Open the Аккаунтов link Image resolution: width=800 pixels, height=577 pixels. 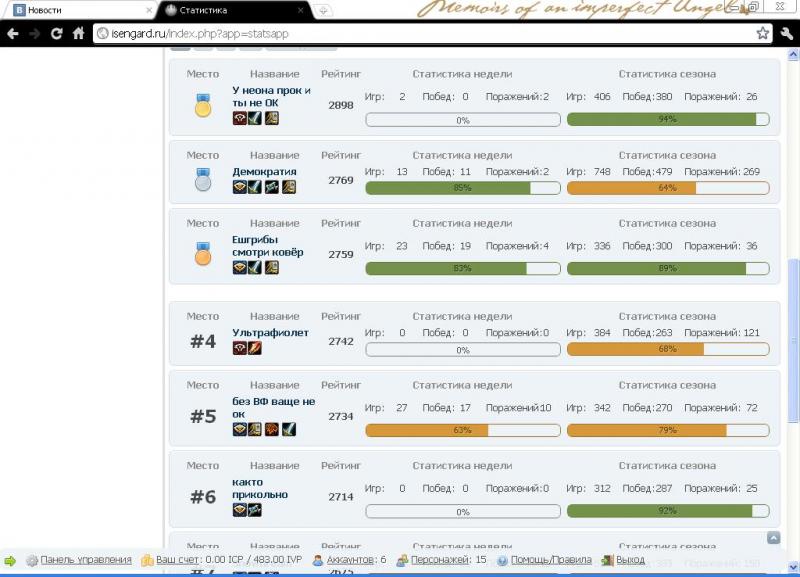352,560
